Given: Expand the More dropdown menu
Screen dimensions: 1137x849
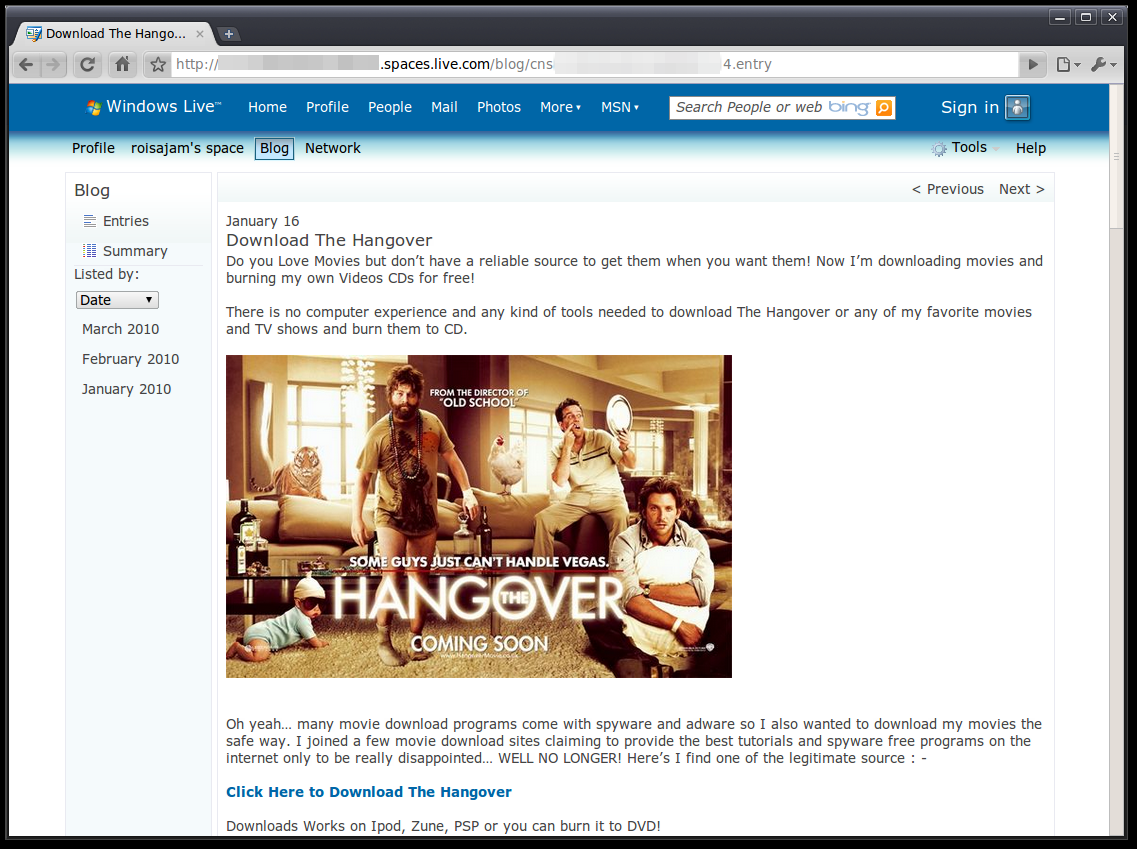Looking at the screenshot, I should pyautogui.click(x=561, y=107).
